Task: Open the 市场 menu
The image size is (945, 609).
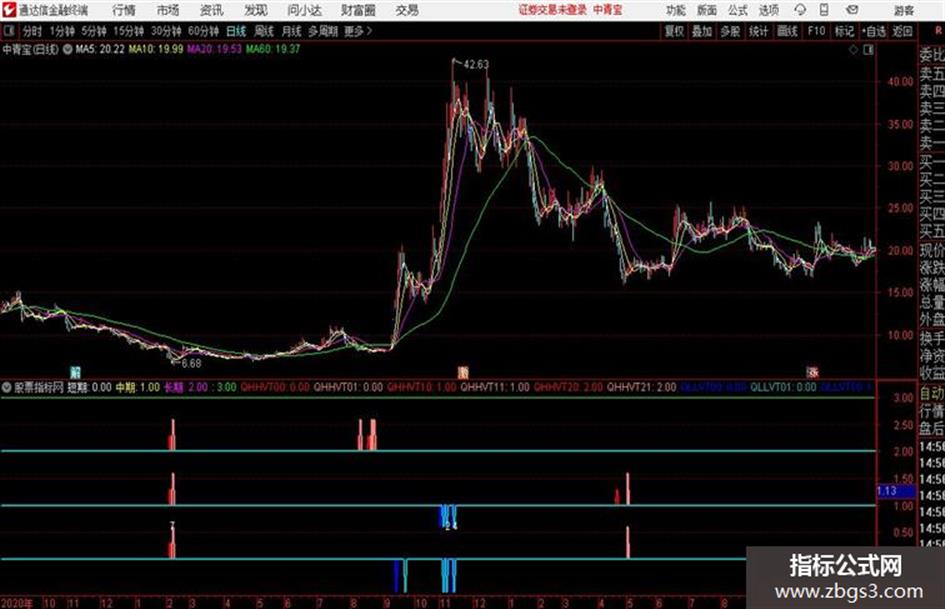Action: coord(168,10)
